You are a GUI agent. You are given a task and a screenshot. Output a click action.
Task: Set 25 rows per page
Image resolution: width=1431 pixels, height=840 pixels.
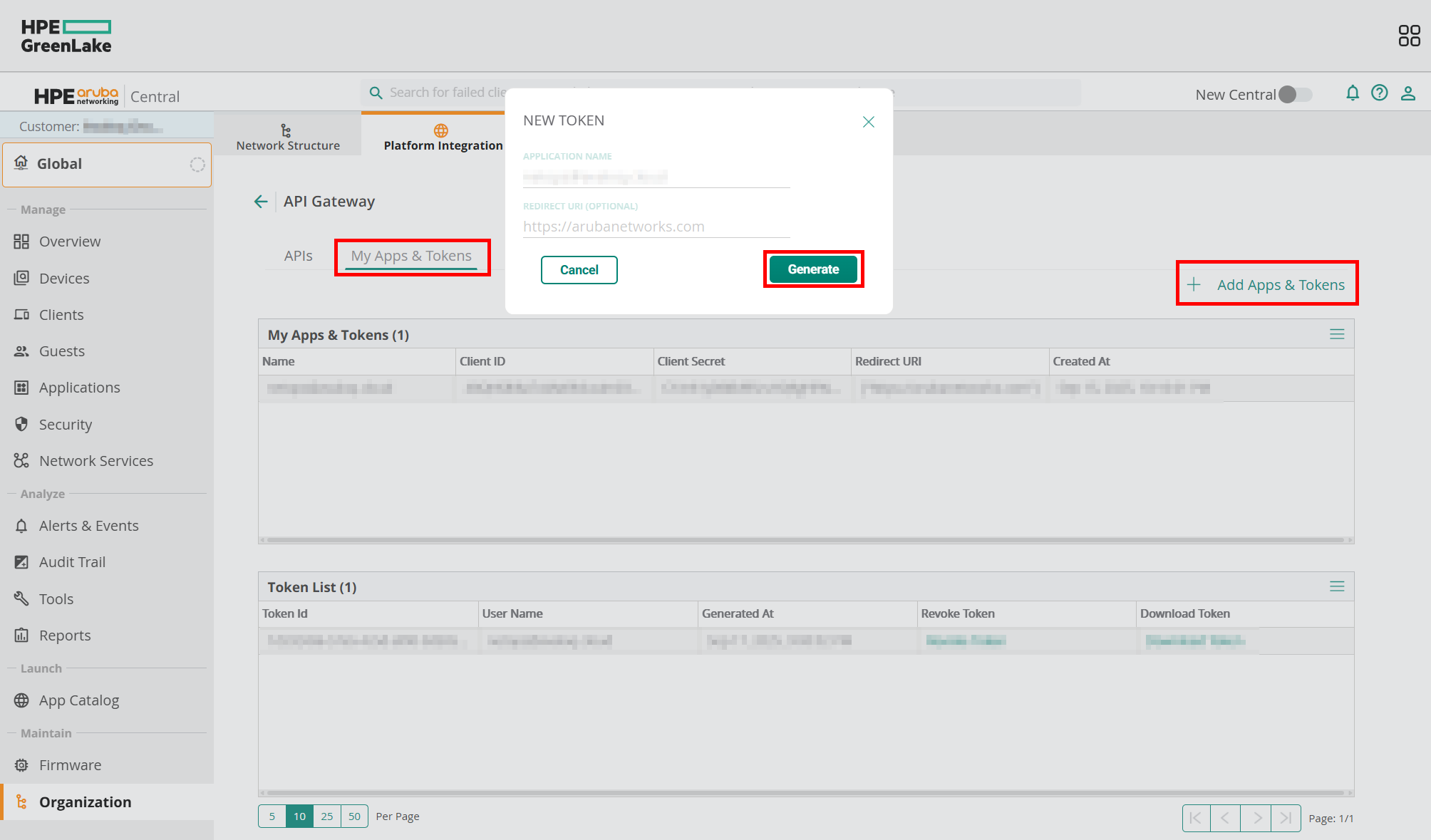tap(327, 816)
